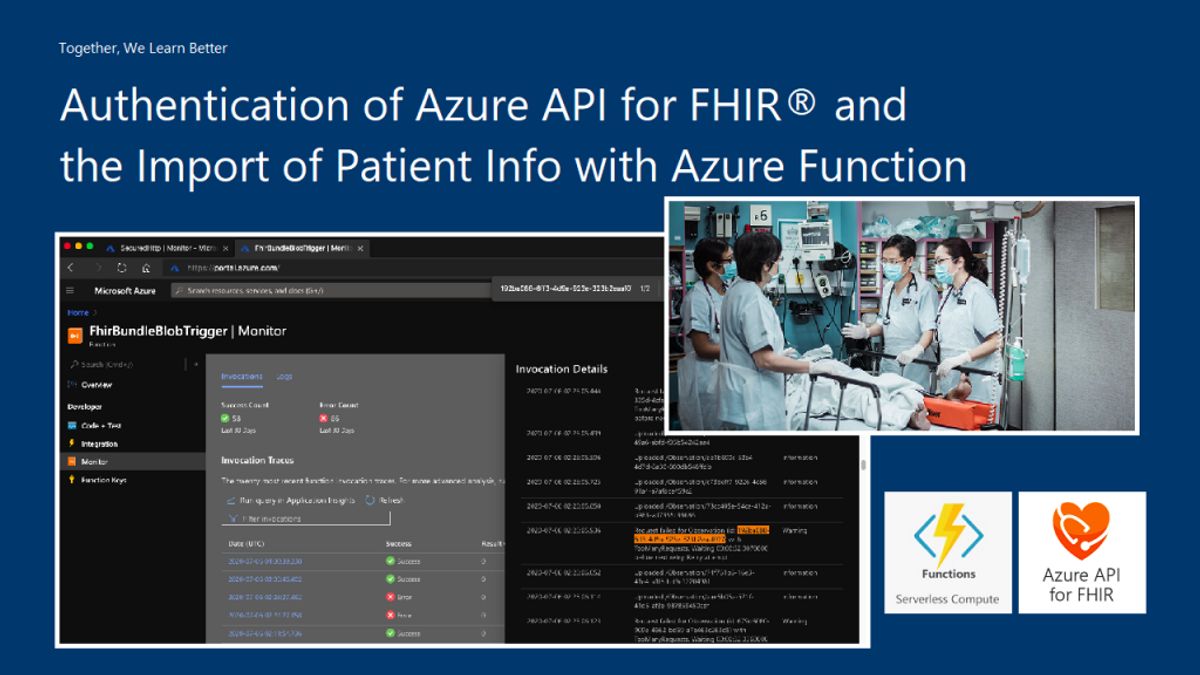The width and height of the screenshot is (1200, 675).
Task: Click the green Success Count indicator
Action: (225, 417)
